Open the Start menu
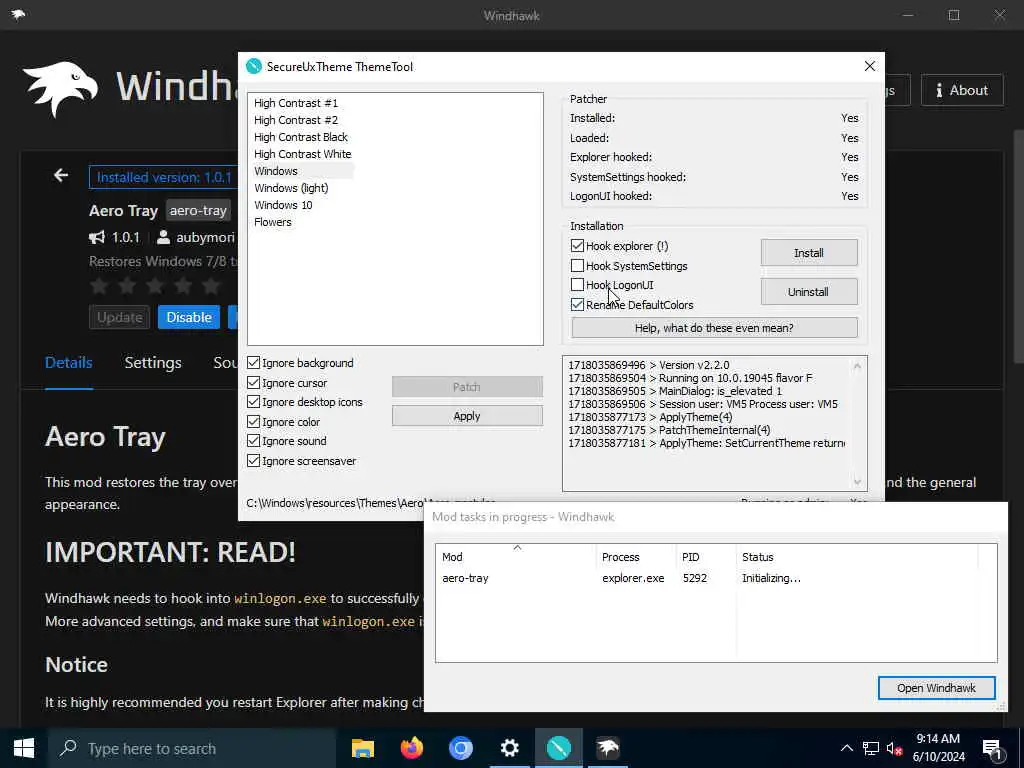 click(x=24, y=748)
